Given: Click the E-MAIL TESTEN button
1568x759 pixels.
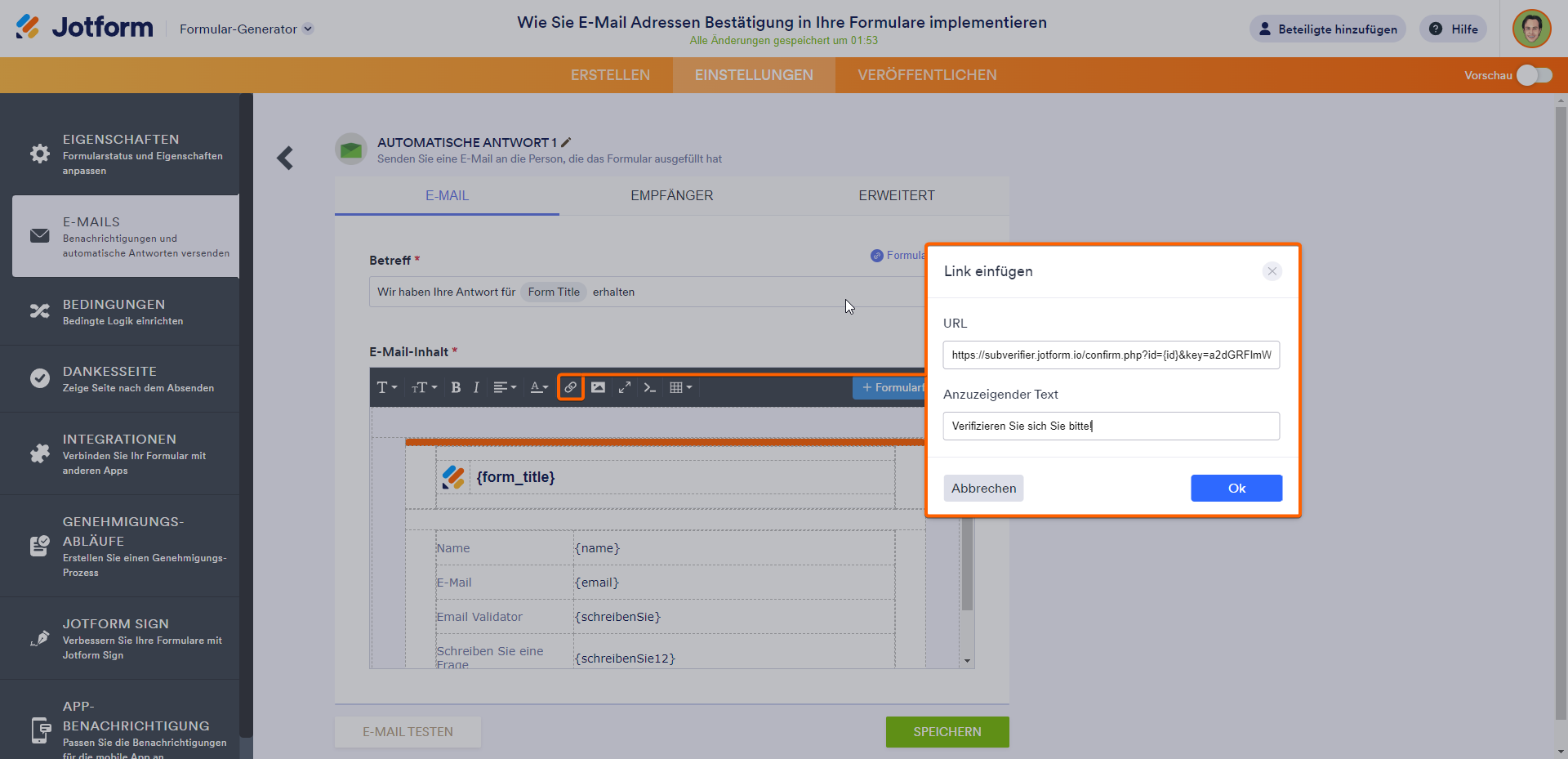Looking at the screenshot, I should point(408,732).
